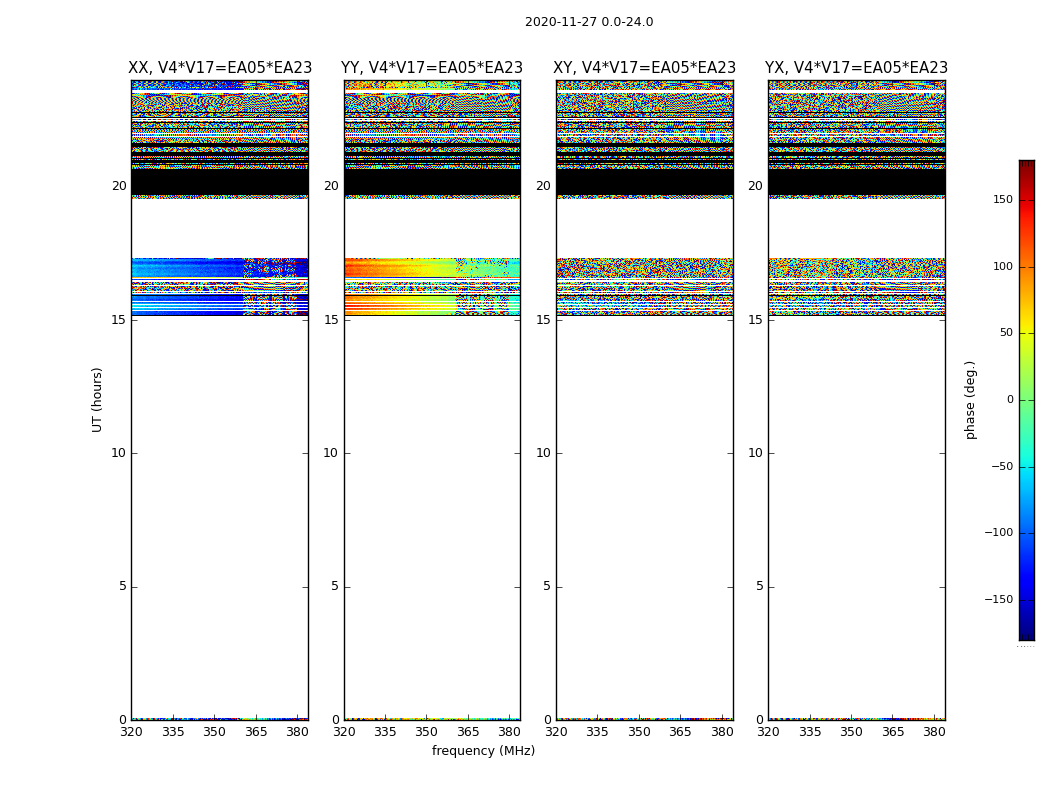Click the 15 hour tick of XY panel
This screenshot has height=800, width=1050.
click(x=544, y=319)
